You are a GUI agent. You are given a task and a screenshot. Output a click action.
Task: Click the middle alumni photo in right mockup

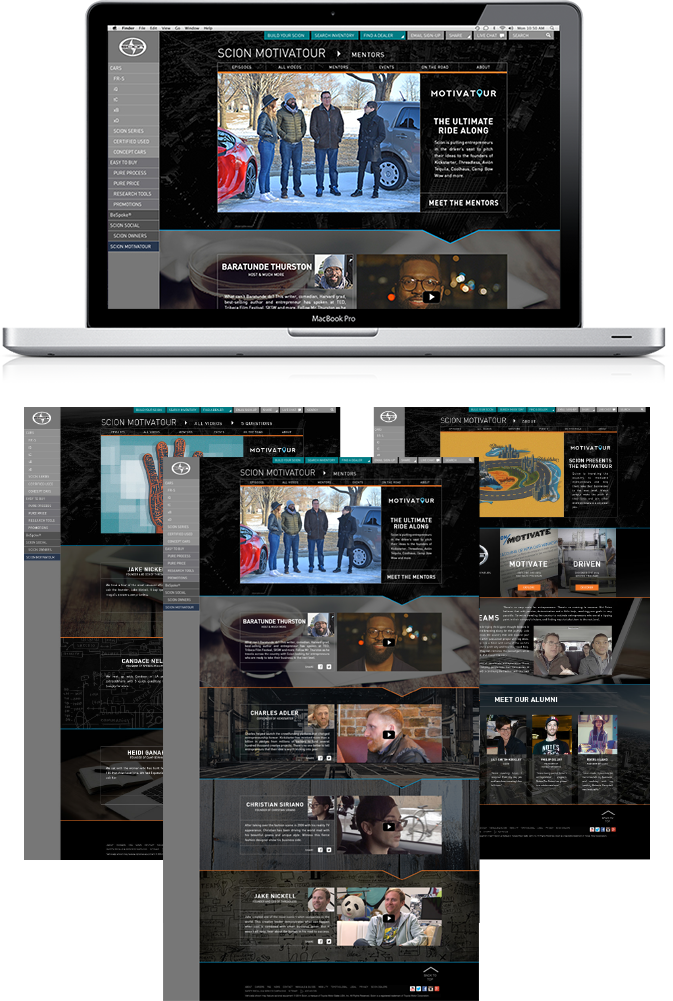(x=552, y=735)
